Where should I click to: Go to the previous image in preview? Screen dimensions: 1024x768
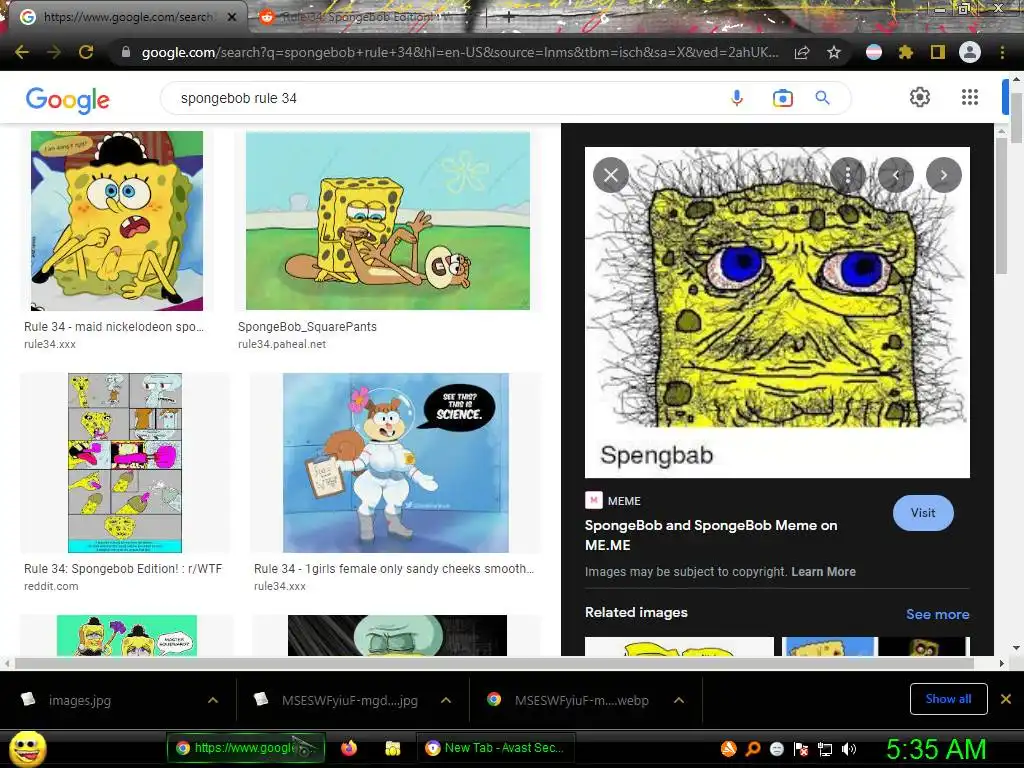click(x=895, y=175)
